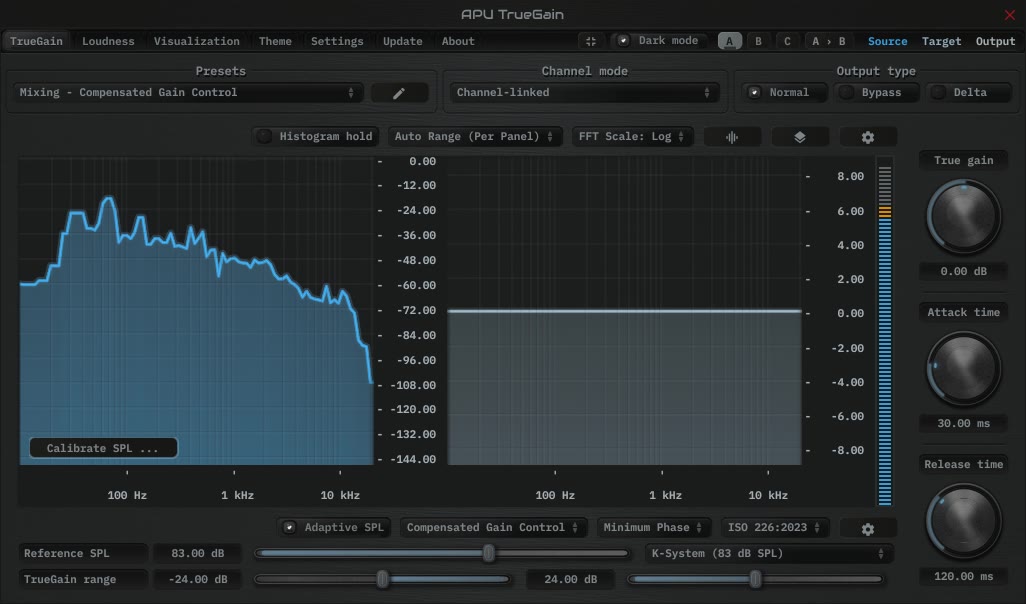Image resolution: width=1026 pixels, height=604 pixels.
Task: Open the Update tab
Action: 402,41
